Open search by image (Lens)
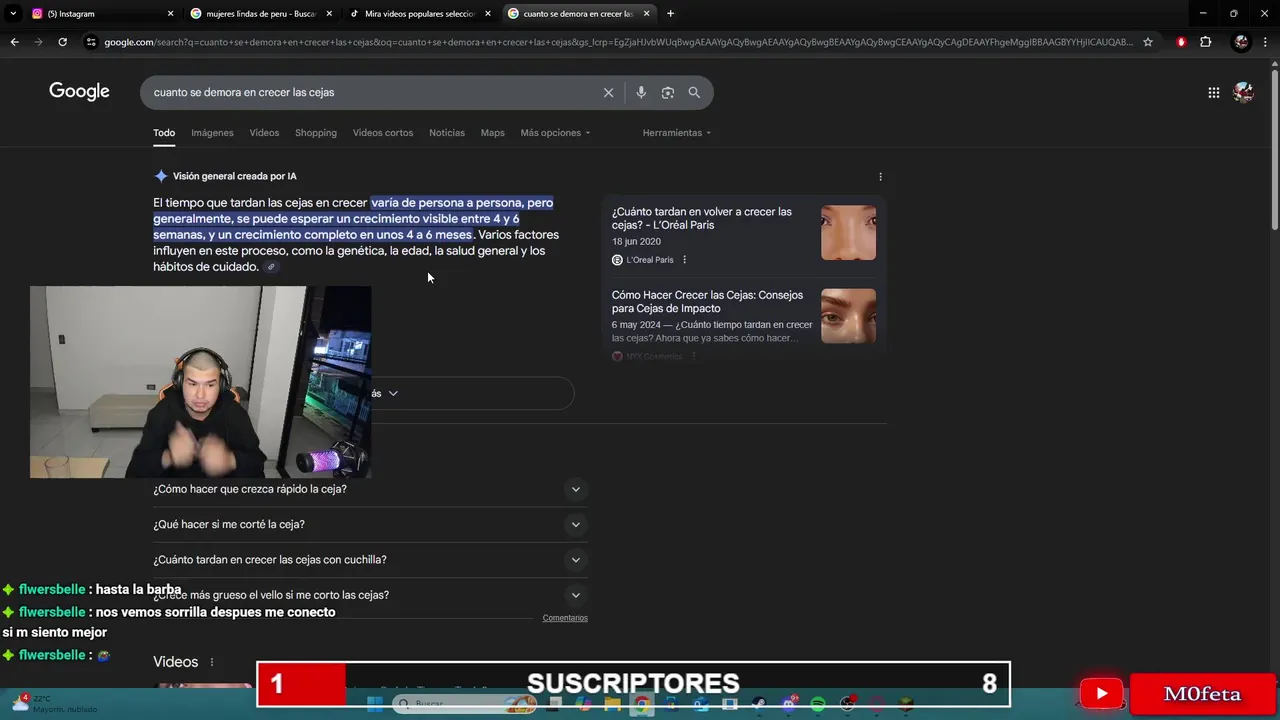This screenshot has height=720, width=1280. point(667,92)
